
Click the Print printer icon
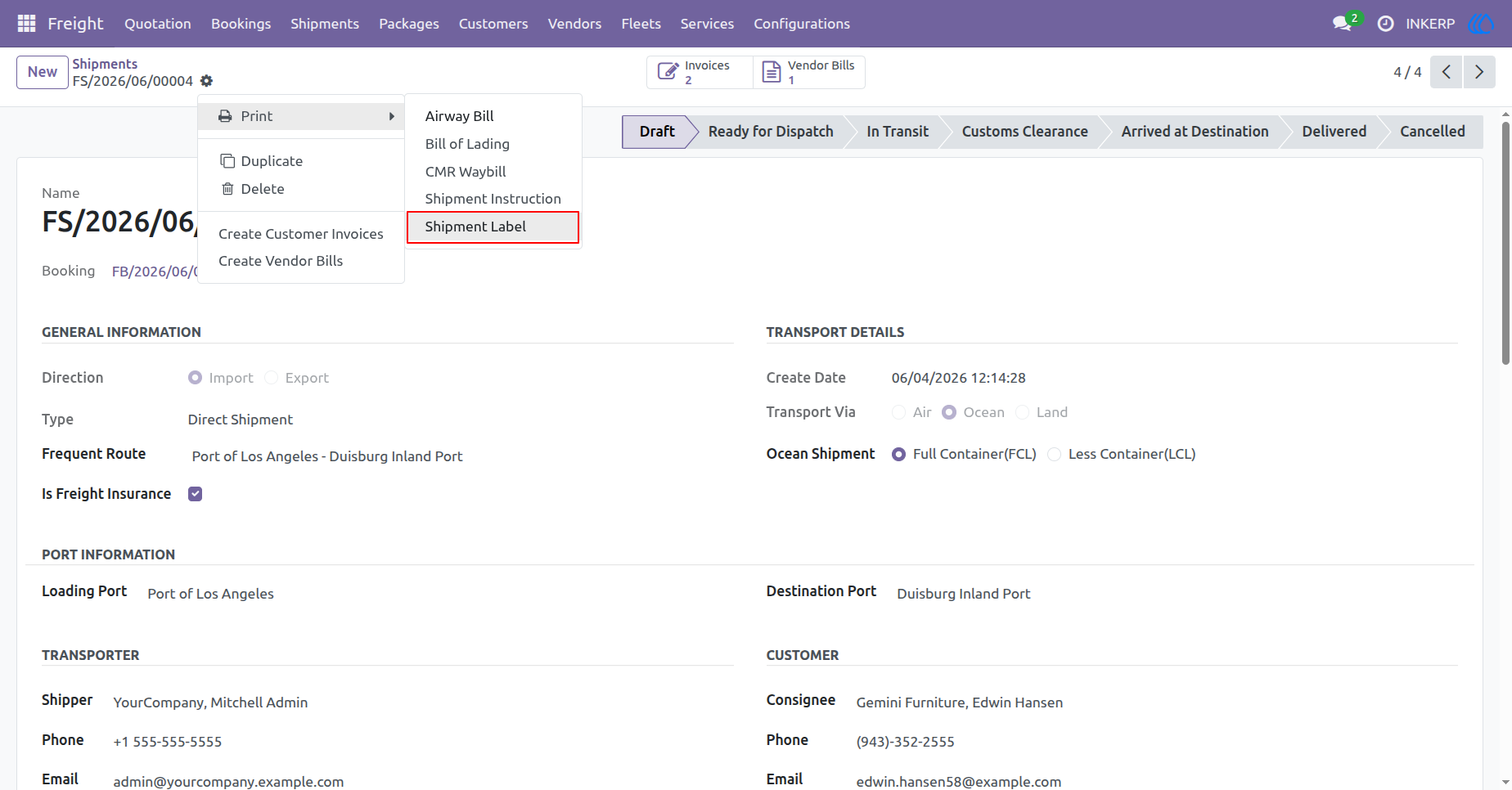pos(225,116)
